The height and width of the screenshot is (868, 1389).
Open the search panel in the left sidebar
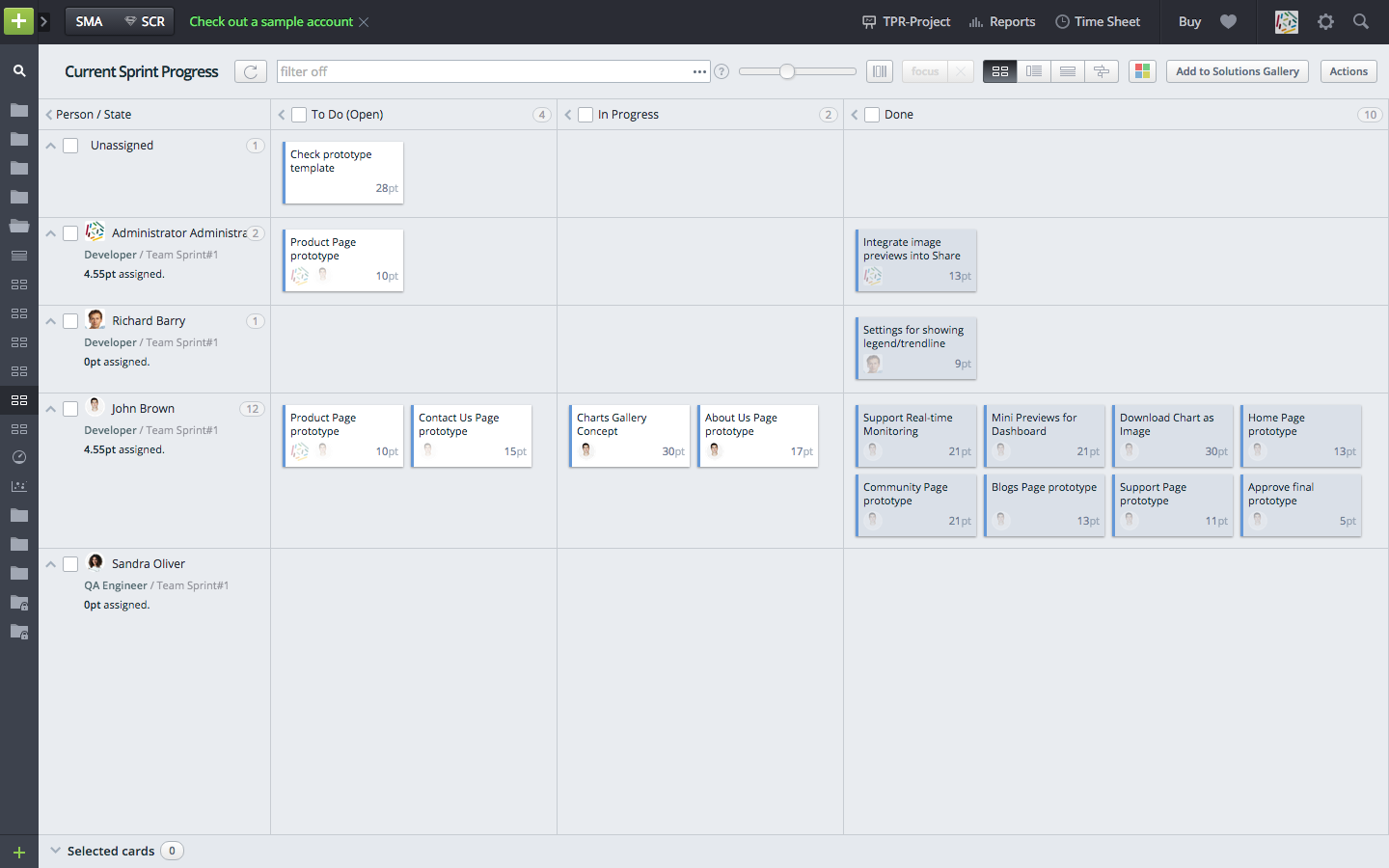point(19,70)
